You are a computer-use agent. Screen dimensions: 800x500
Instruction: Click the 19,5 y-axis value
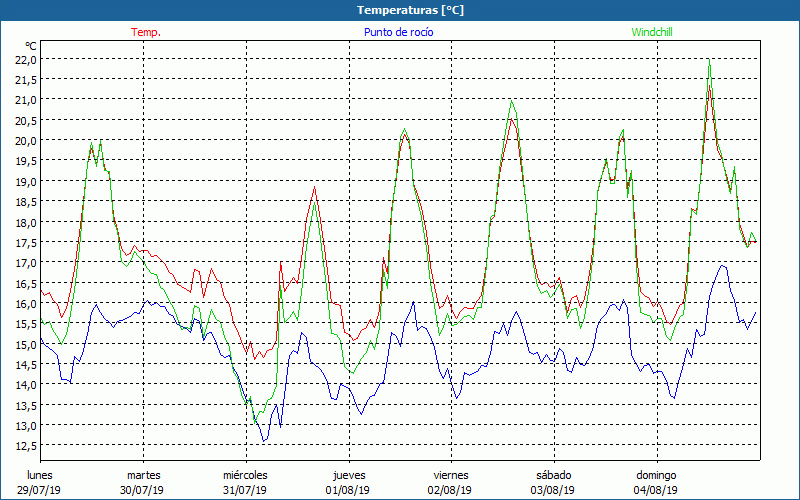(x=26, y=161)
